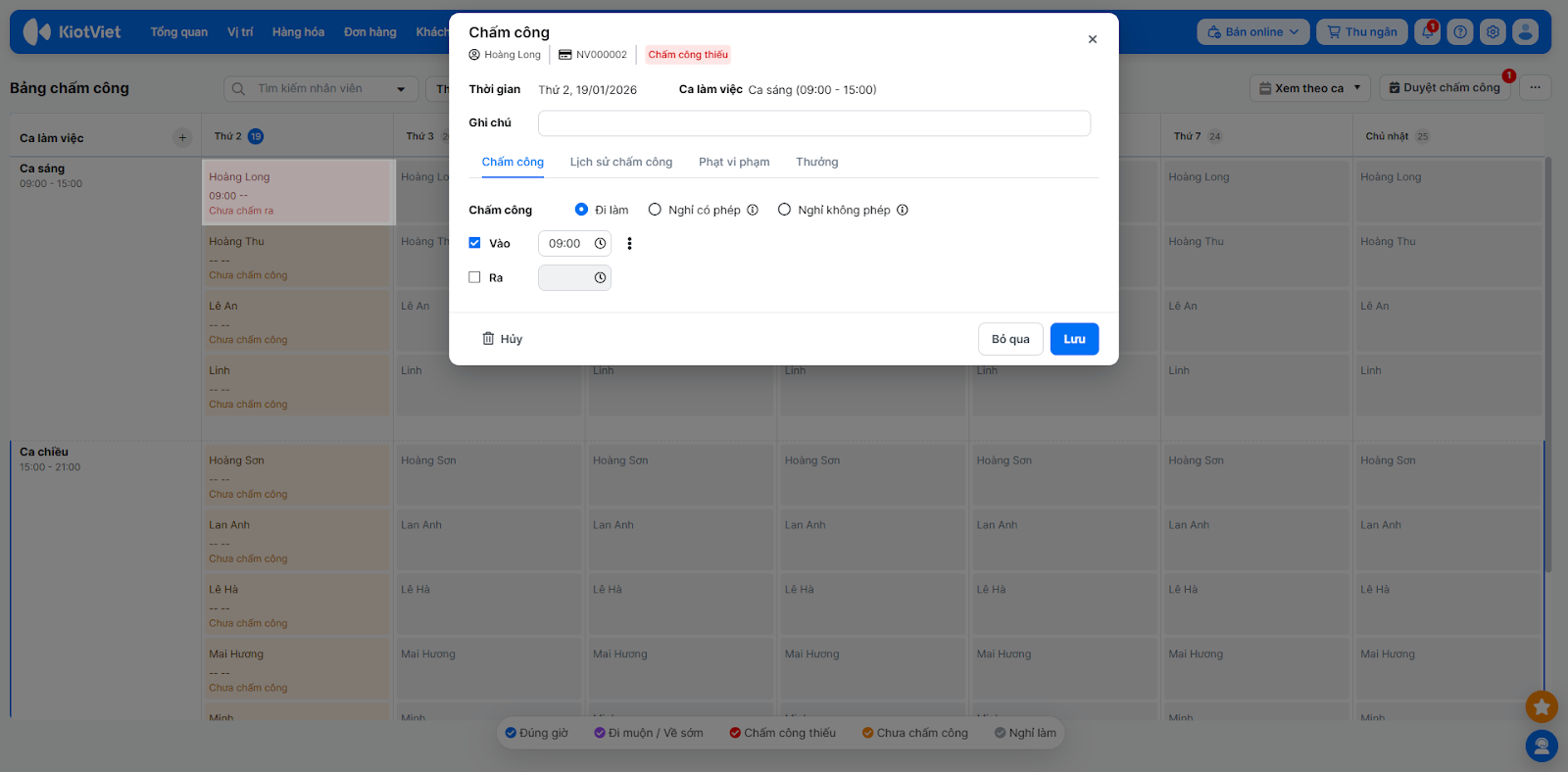Uncheck the Vào checkbox

click(x=474, y=243)
